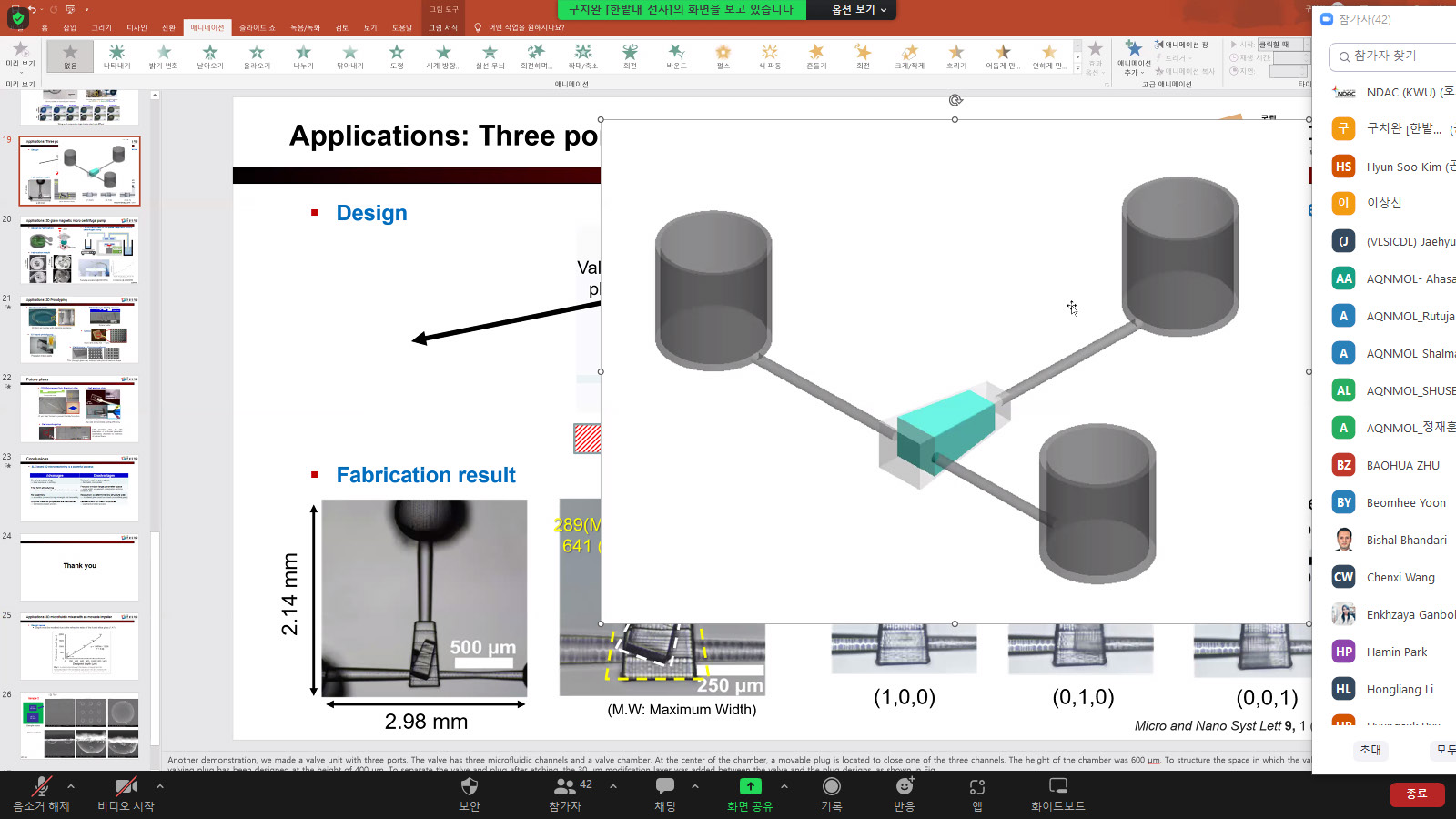1456x819 pixels.
Task: Apply the 나누기 (Split) animation
Action: coord(303,56)
